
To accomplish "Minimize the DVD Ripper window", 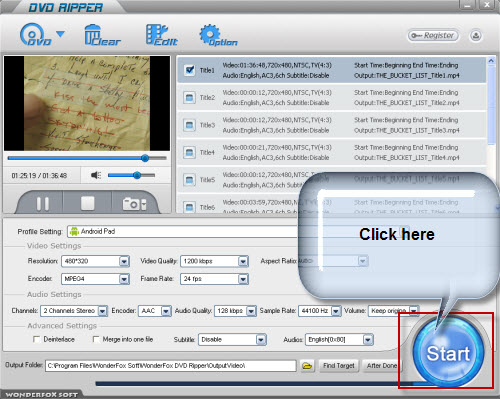I will click(468, 5).
